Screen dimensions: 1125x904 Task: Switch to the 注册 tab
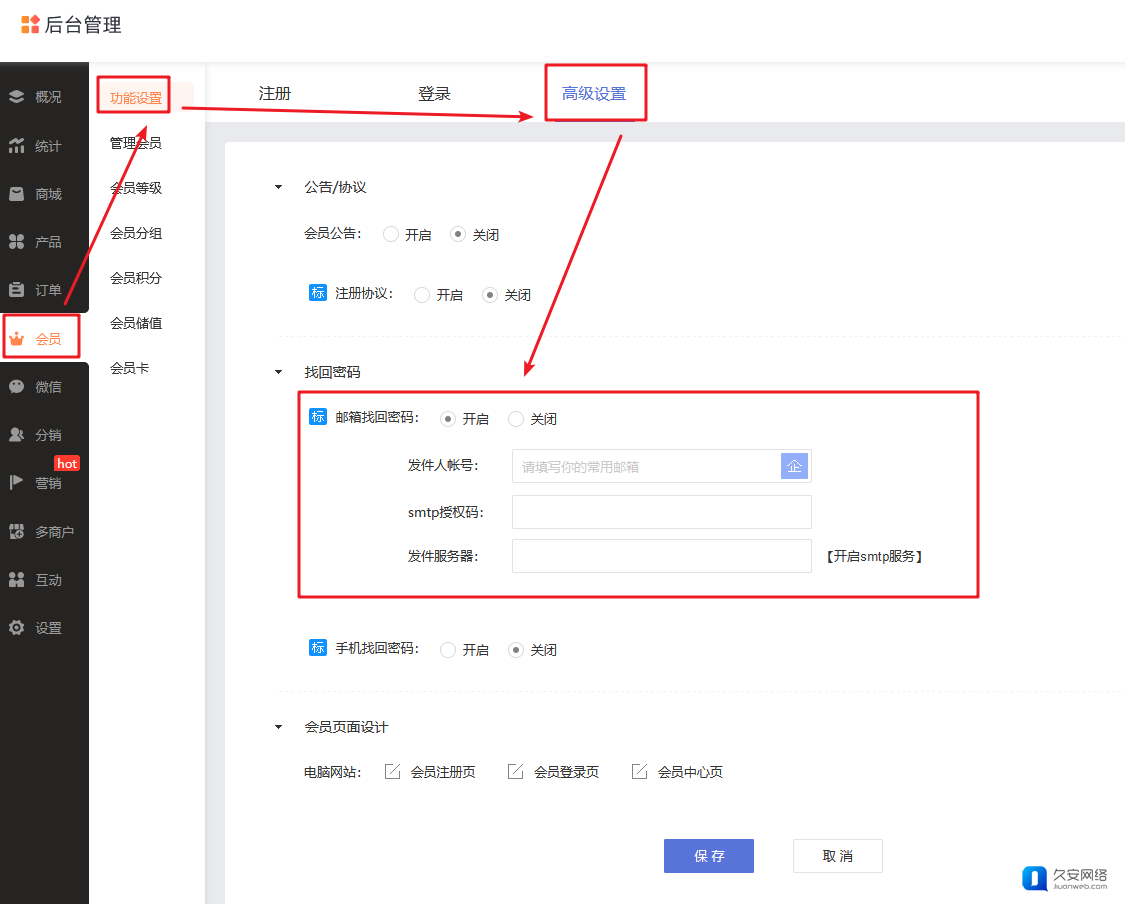click(275, 94)
